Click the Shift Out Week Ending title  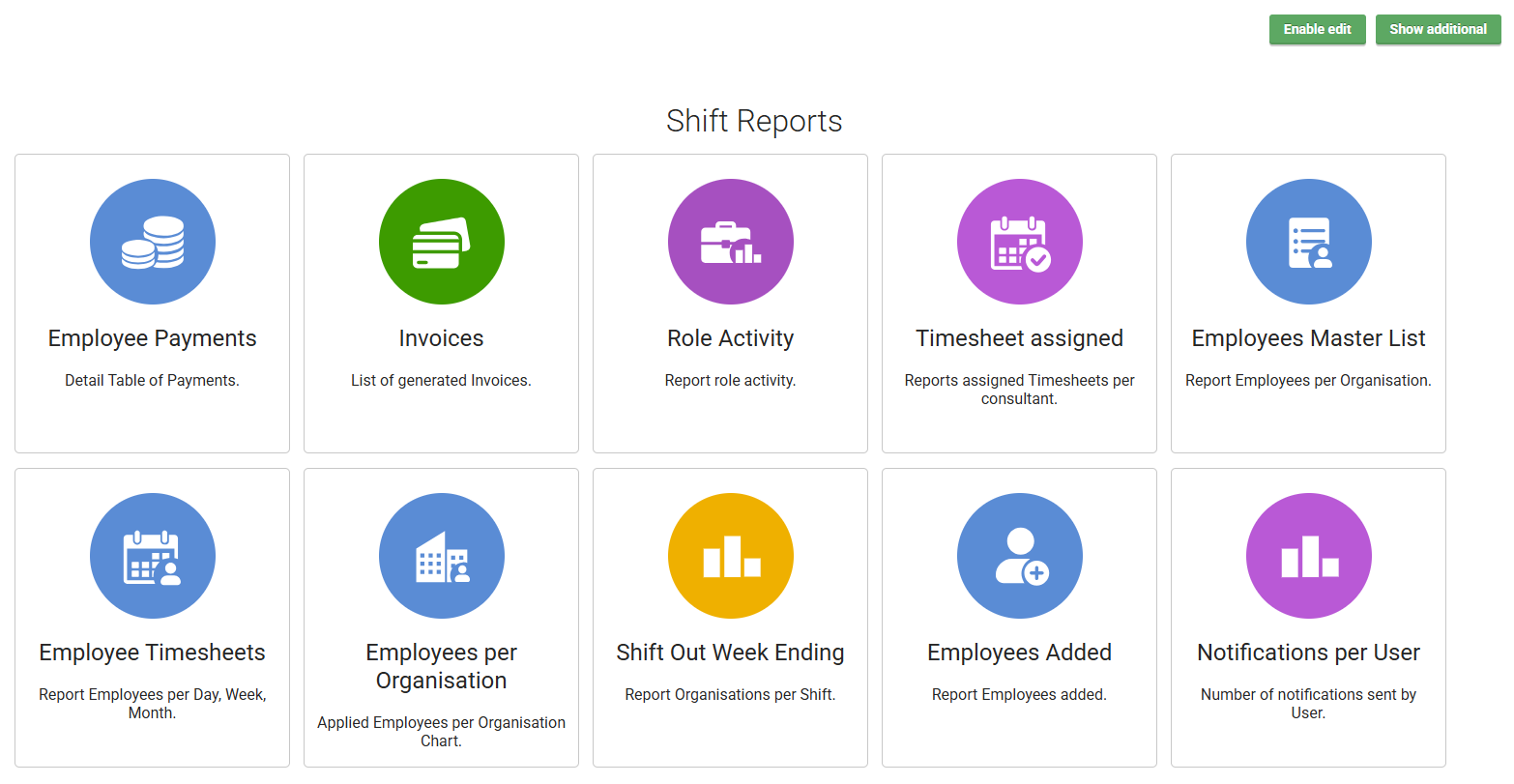click(730, 653)
